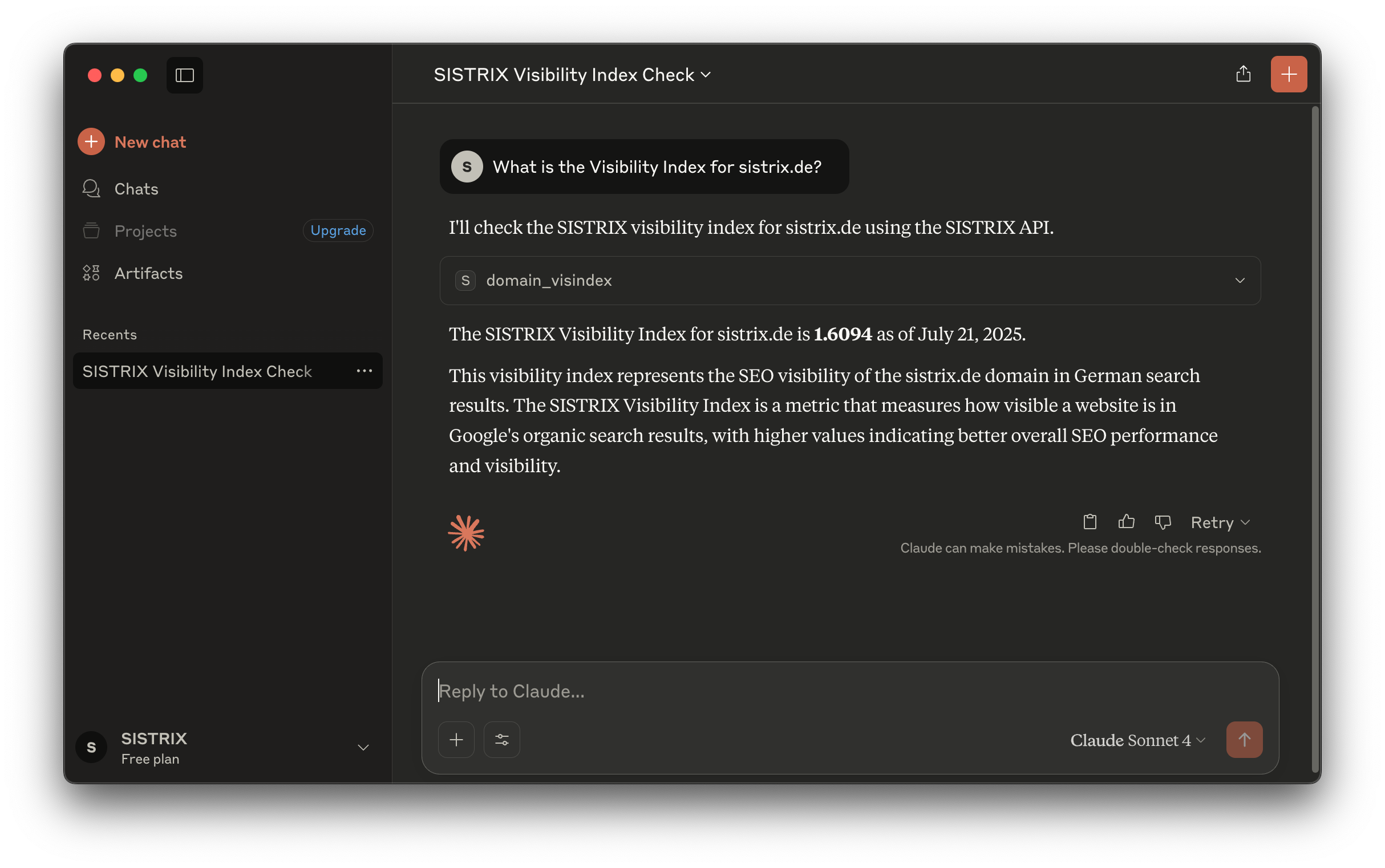
Task: Open the Claude Sonnet 4 model selector
Action: tap(1135, 740)
